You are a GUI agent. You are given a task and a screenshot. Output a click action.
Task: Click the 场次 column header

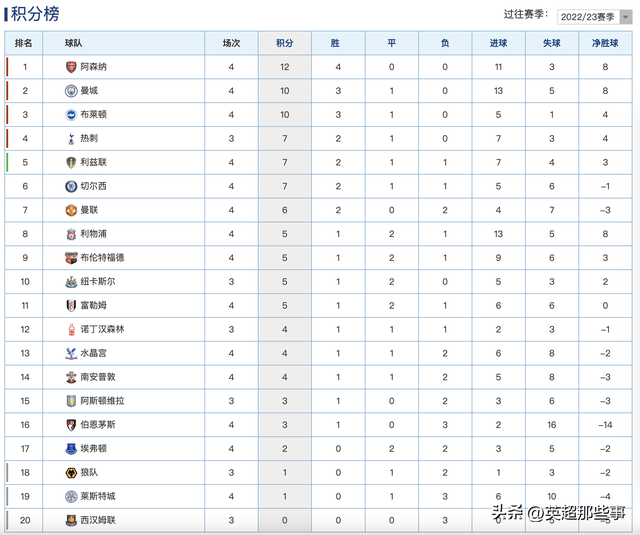[231, 43]
